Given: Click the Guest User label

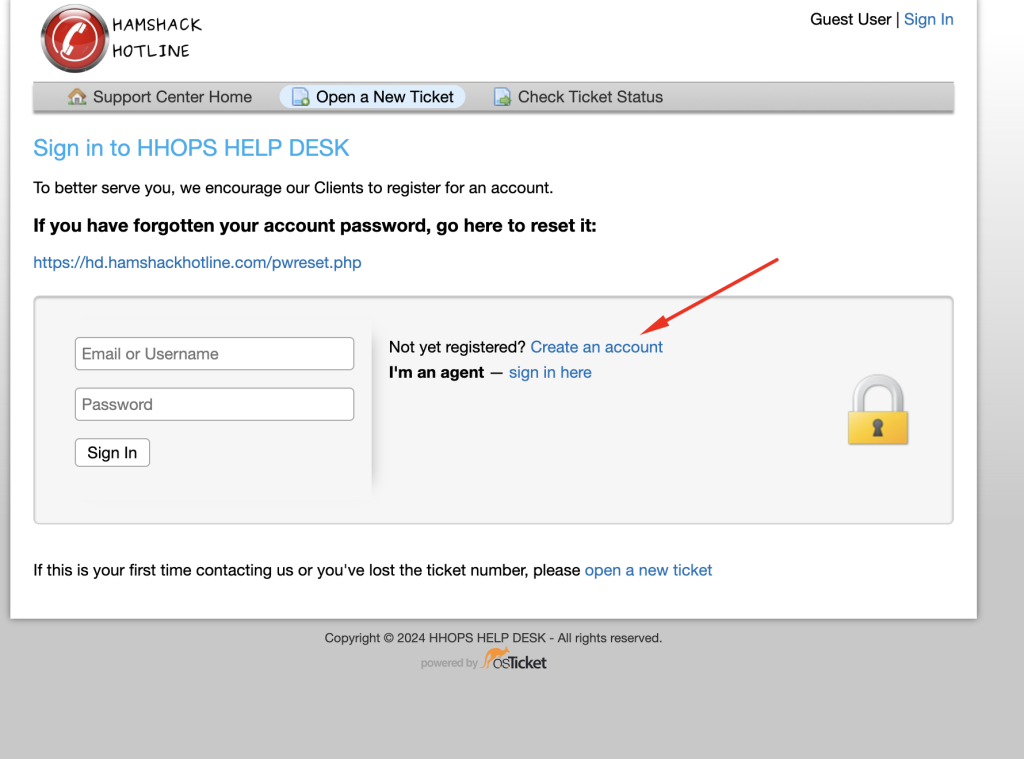Looking at the screenshot, I should [850, 19].
